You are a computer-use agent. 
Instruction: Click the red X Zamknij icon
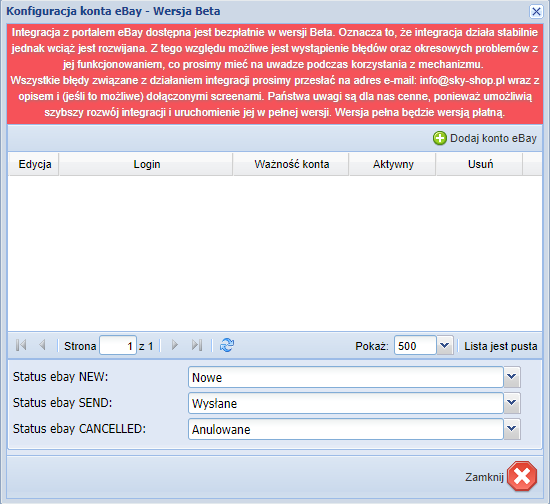522,476
